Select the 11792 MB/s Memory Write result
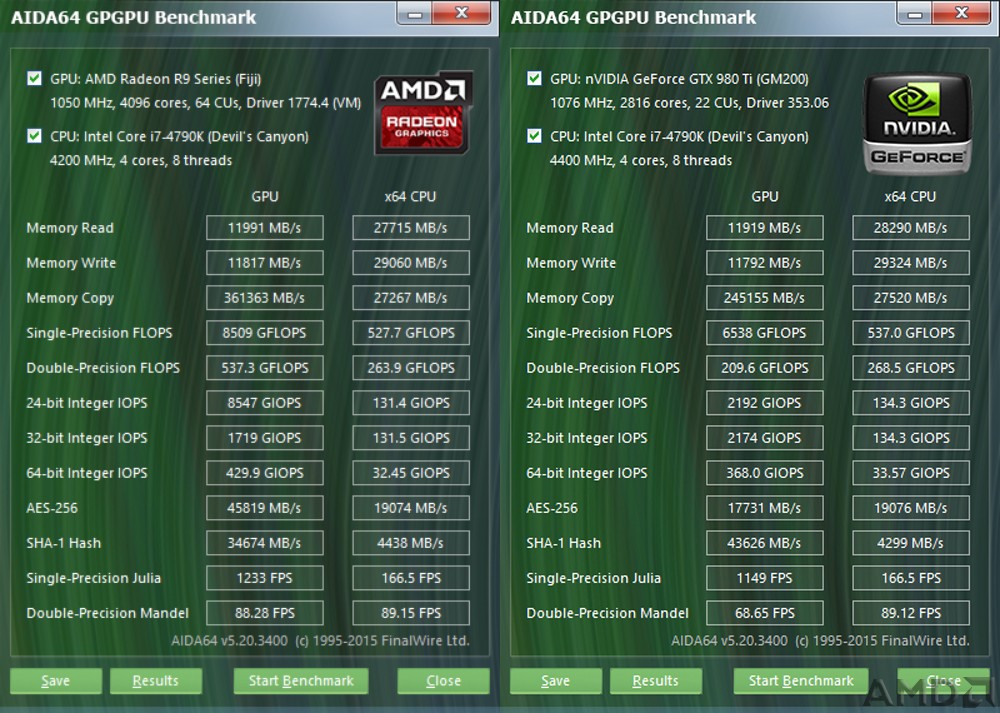 tap(765, 263)
